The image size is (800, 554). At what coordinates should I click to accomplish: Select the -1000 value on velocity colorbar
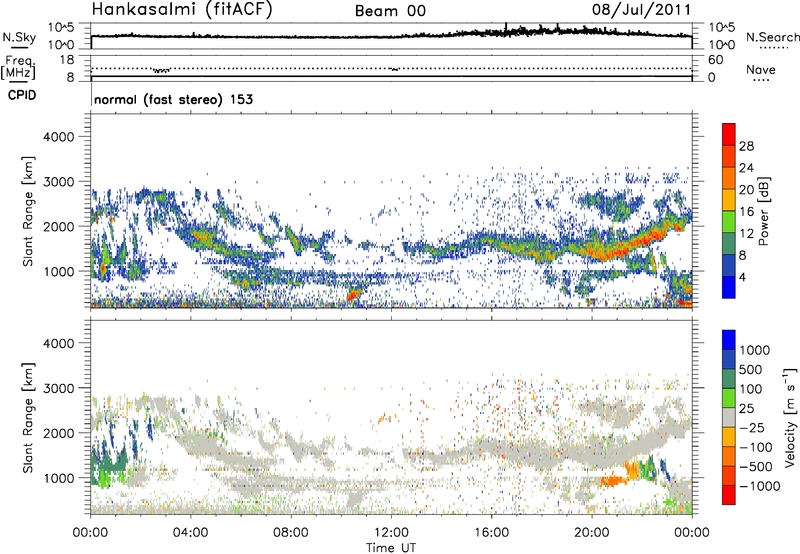click(759, 486)
